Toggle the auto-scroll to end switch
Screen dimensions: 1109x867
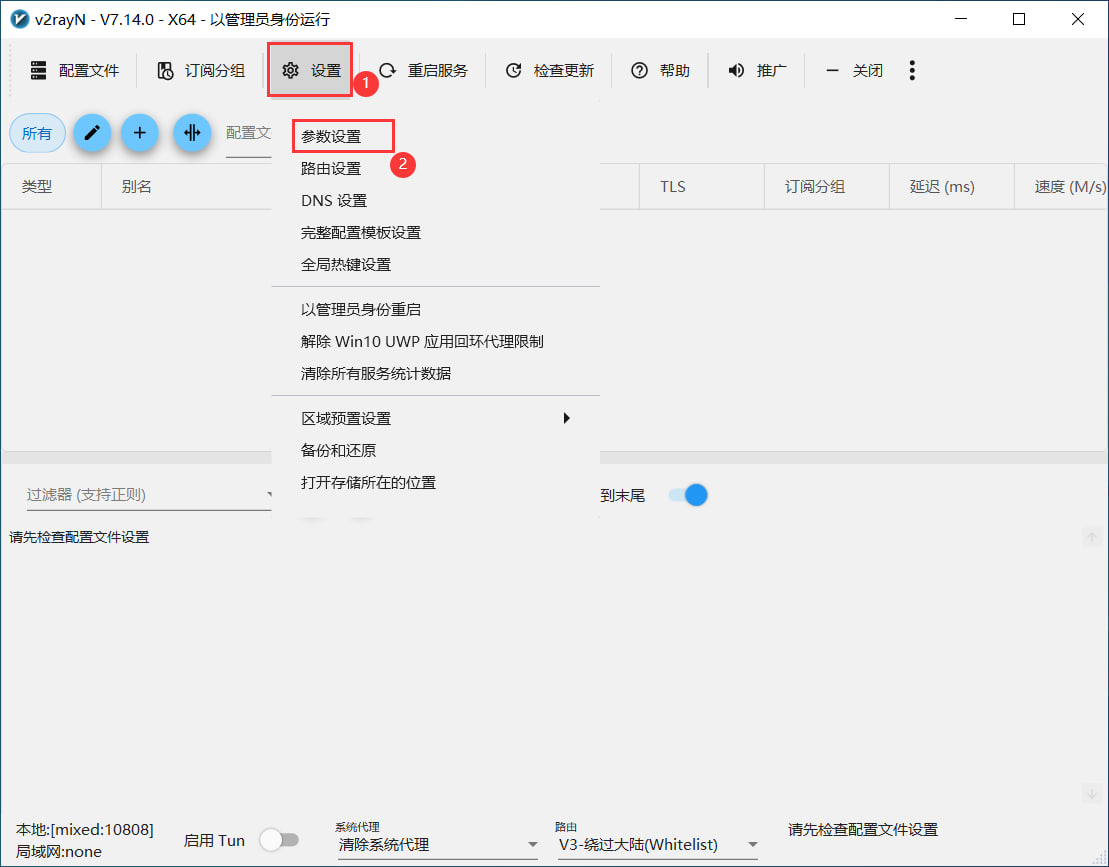[688, 495]
